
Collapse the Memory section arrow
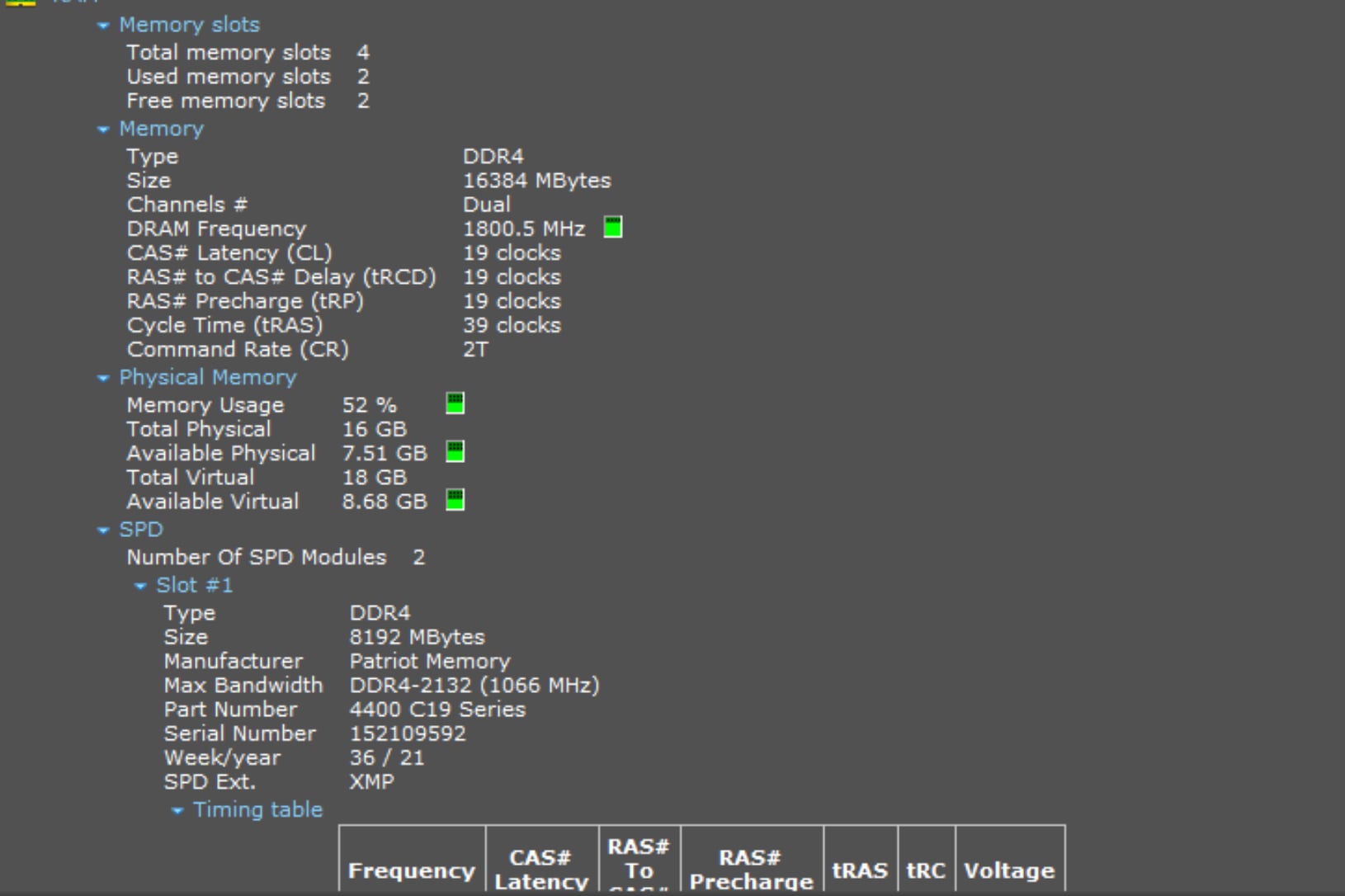click(x=103, y=130)
